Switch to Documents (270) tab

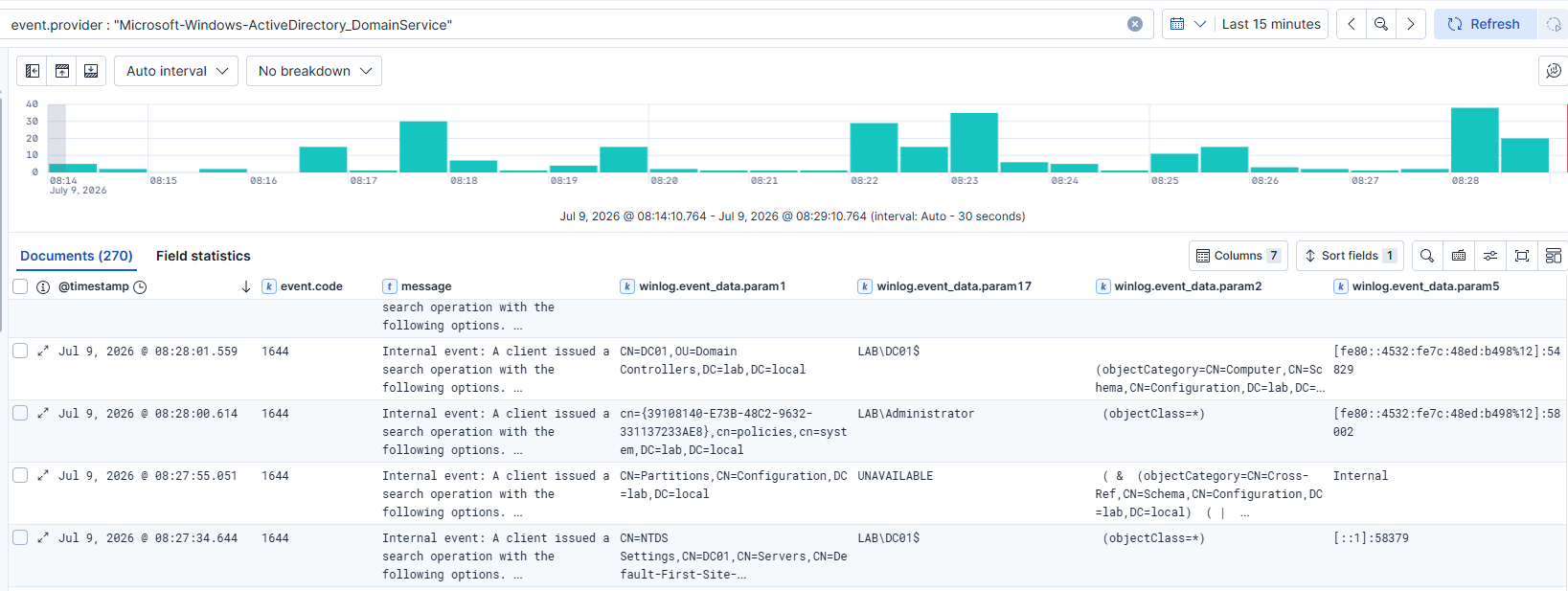point(77,256)
